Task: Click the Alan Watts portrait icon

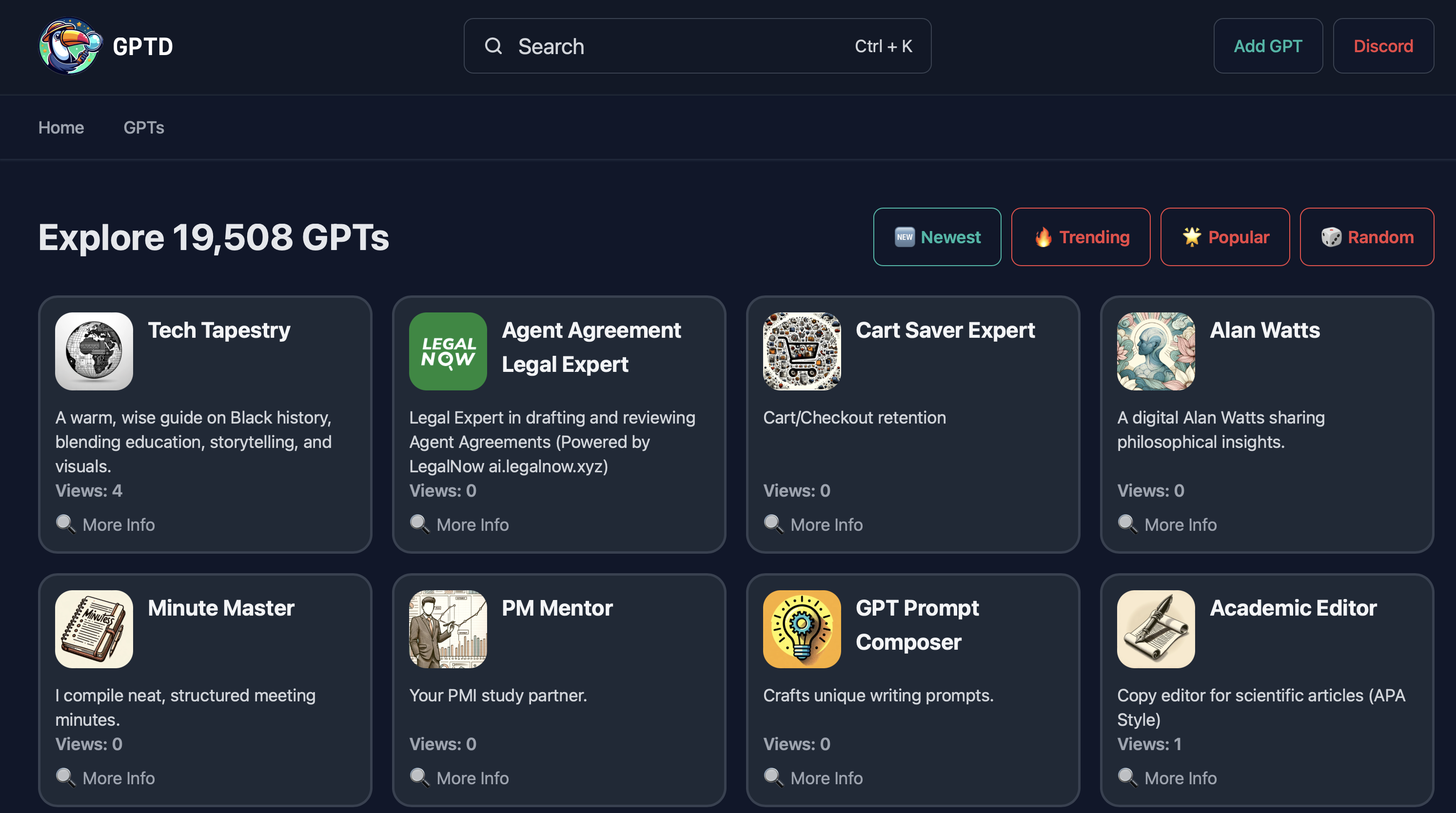Action: click(x=1155, y=351)
